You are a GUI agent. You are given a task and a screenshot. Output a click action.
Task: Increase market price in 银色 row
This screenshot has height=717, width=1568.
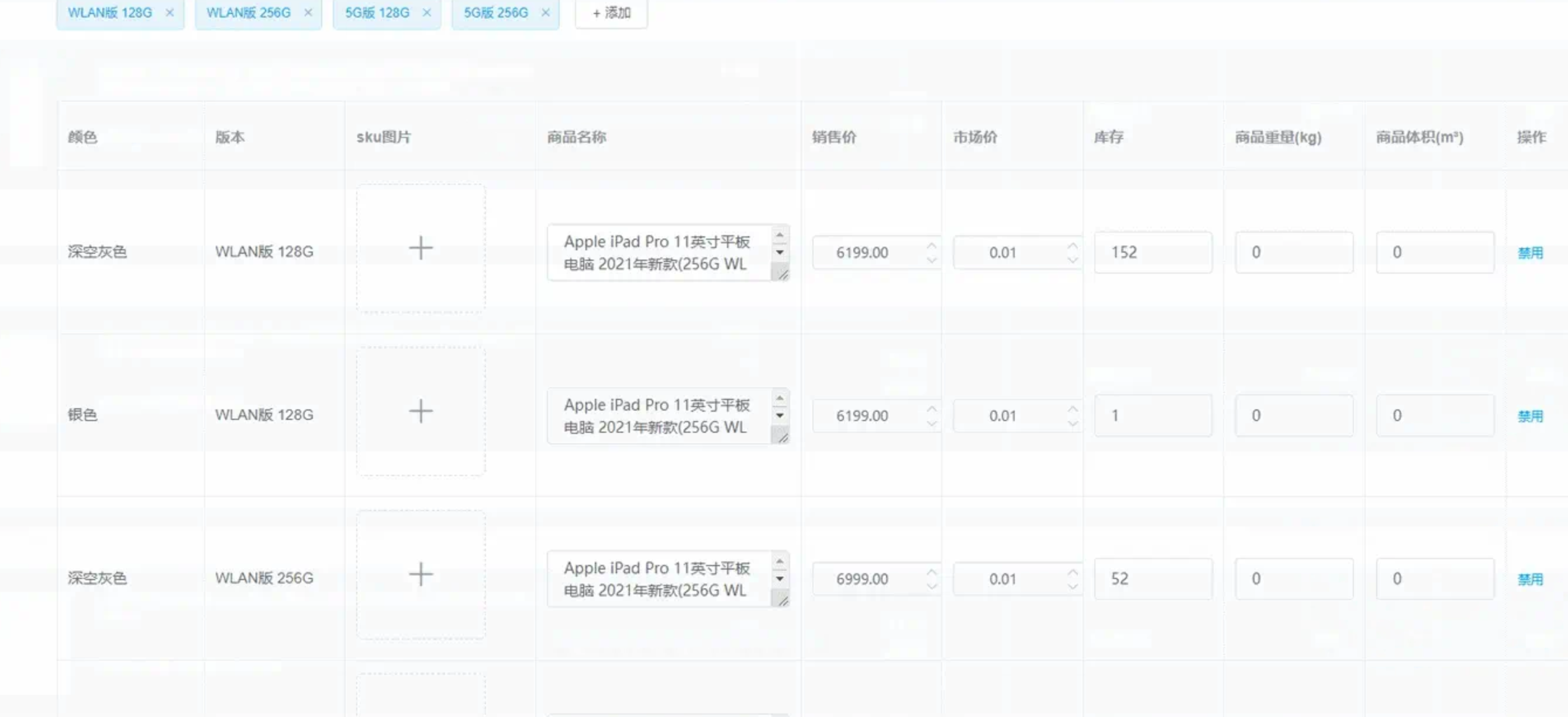(x=1073, y=408)
